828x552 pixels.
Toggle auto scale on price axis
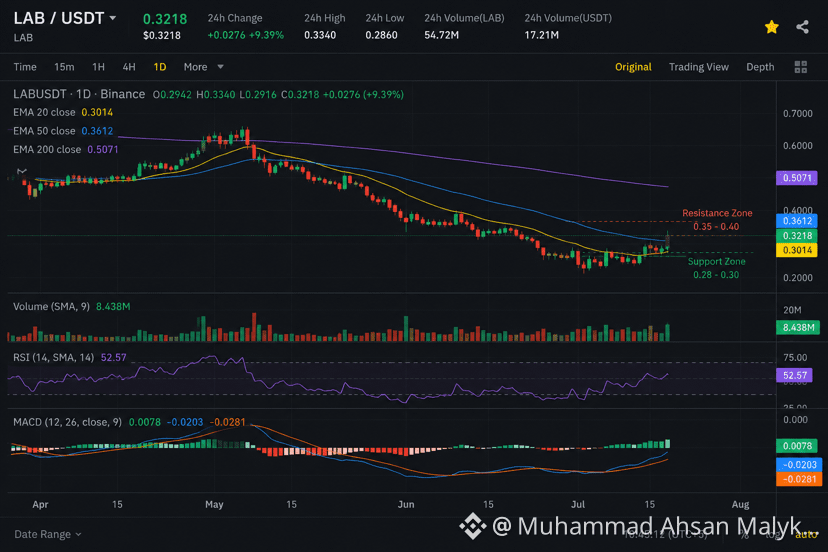point(806,535)
